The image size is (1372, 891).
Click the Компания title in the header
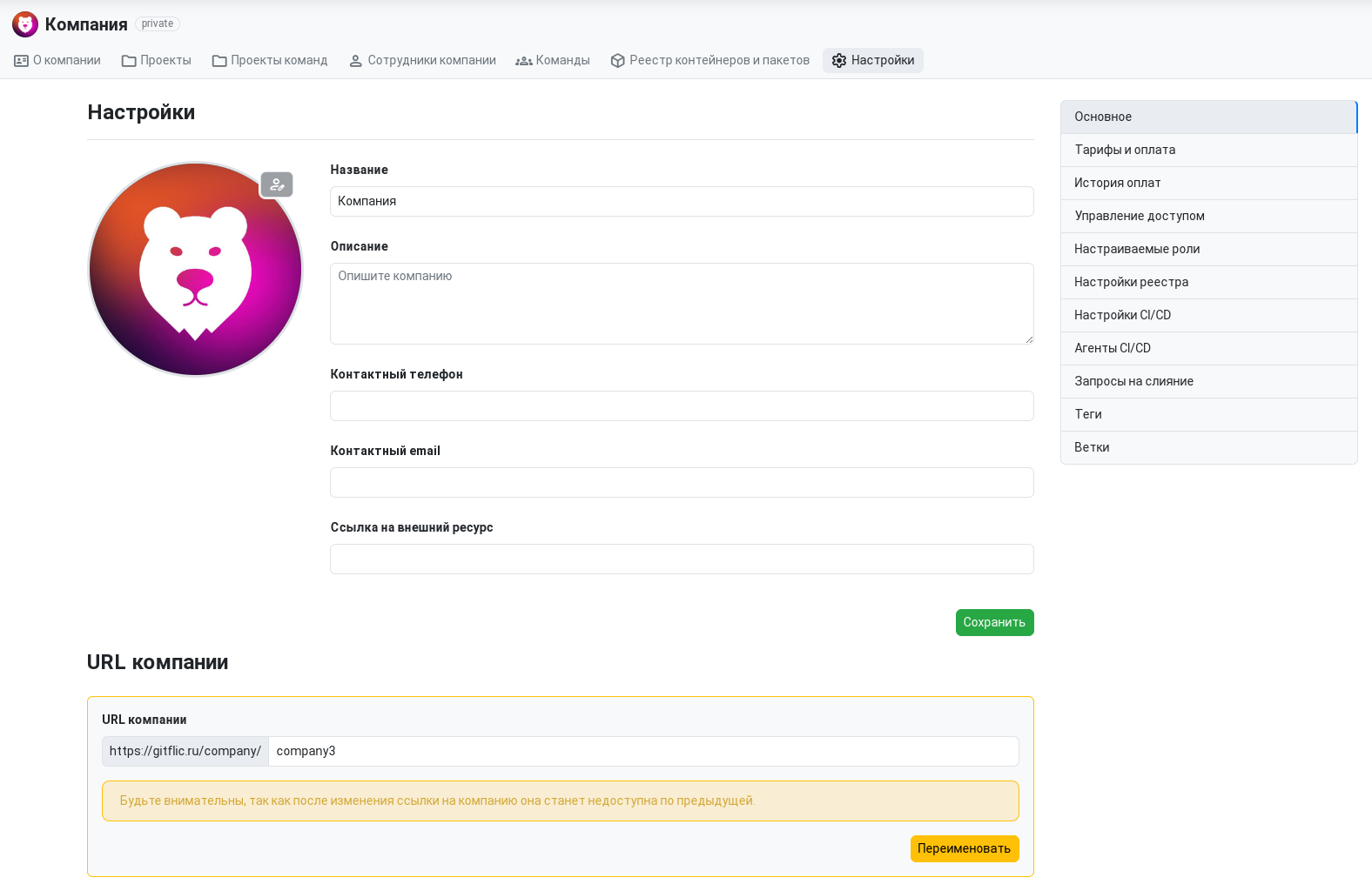pos(86,24)
